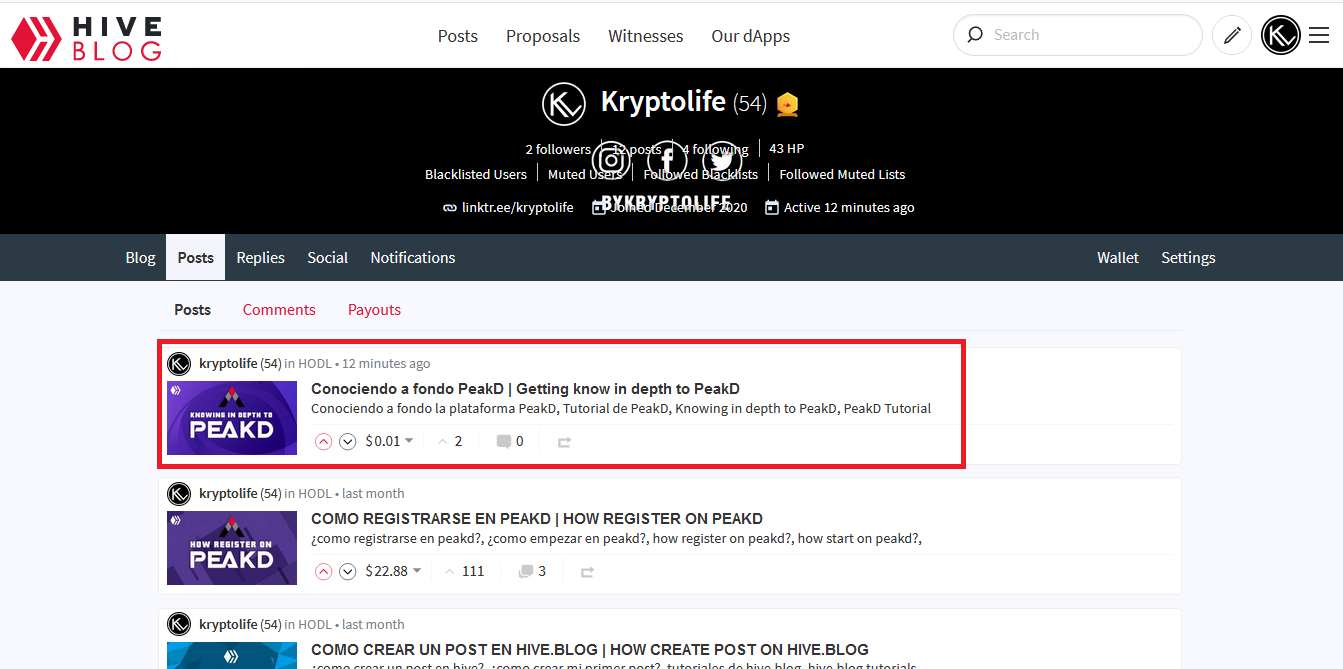Open the Hive Blog logo home link
This screenshot has height=669, width=1343.
[x=86, y=37]
